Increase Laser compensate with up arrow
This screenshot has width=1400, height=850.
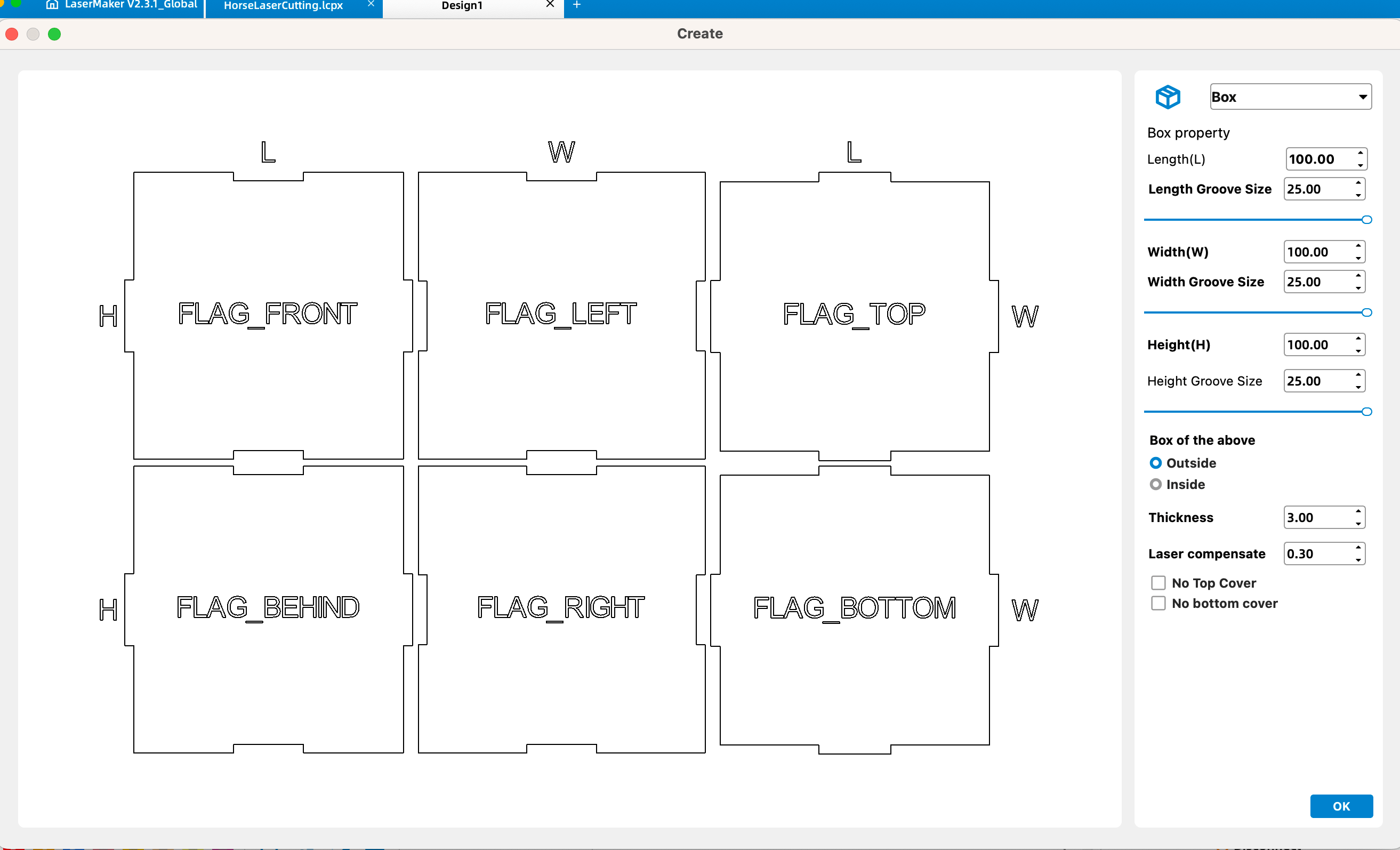point(1358,547)
